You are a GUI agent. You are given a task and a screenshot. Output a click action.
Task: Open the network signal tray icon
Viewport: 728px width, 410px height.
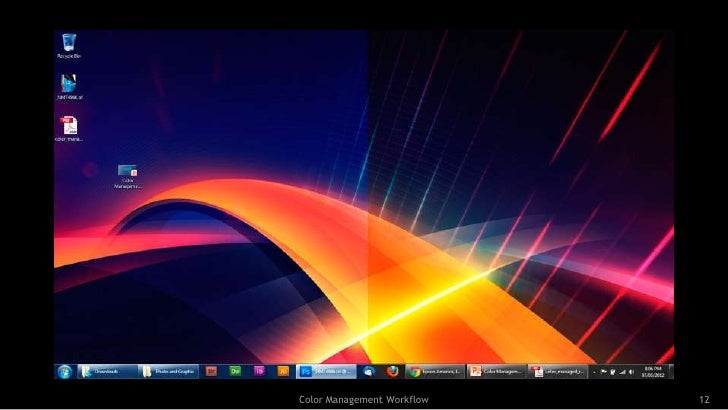click(x=622, y=372)
